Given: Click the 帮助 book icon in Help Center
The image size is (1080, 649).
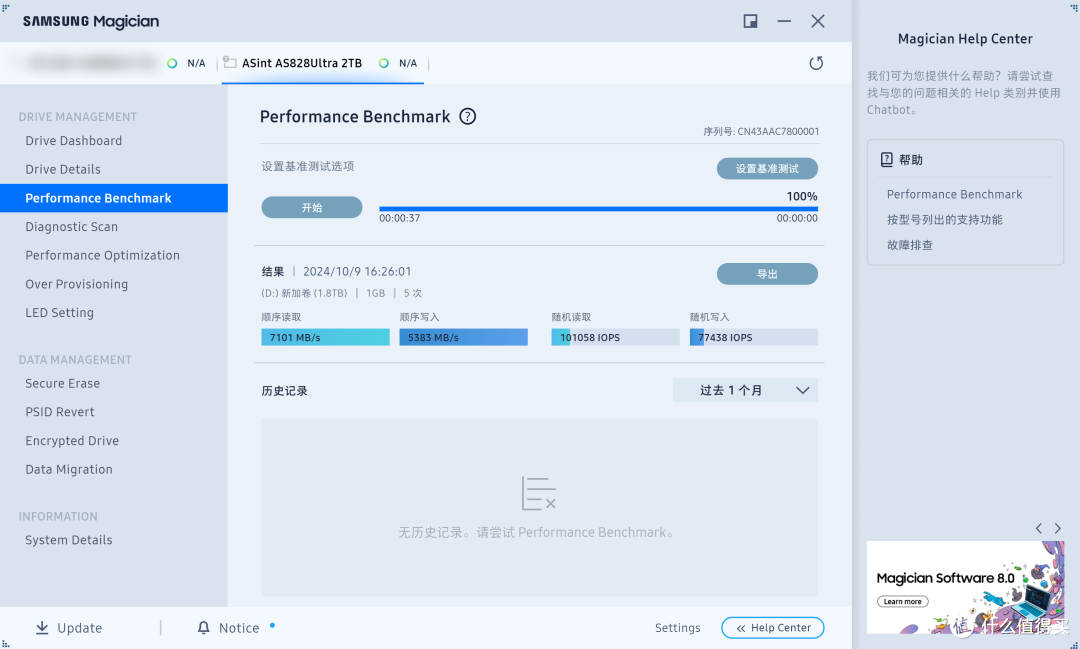Looking at the screenshot, I should (886, 160).
